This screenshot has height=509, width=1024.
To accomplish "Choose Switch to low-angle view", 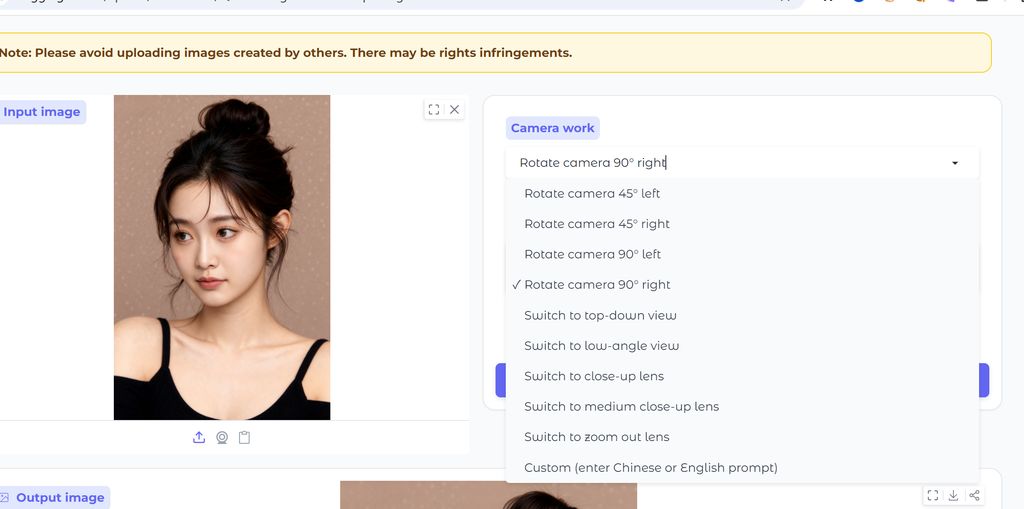I will coord(601,346).
